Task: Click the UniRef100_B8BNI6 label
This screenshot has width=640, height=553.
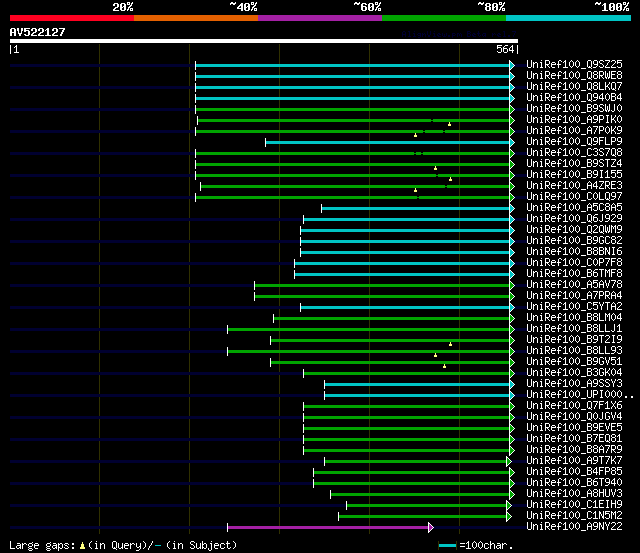Action: 574,252
